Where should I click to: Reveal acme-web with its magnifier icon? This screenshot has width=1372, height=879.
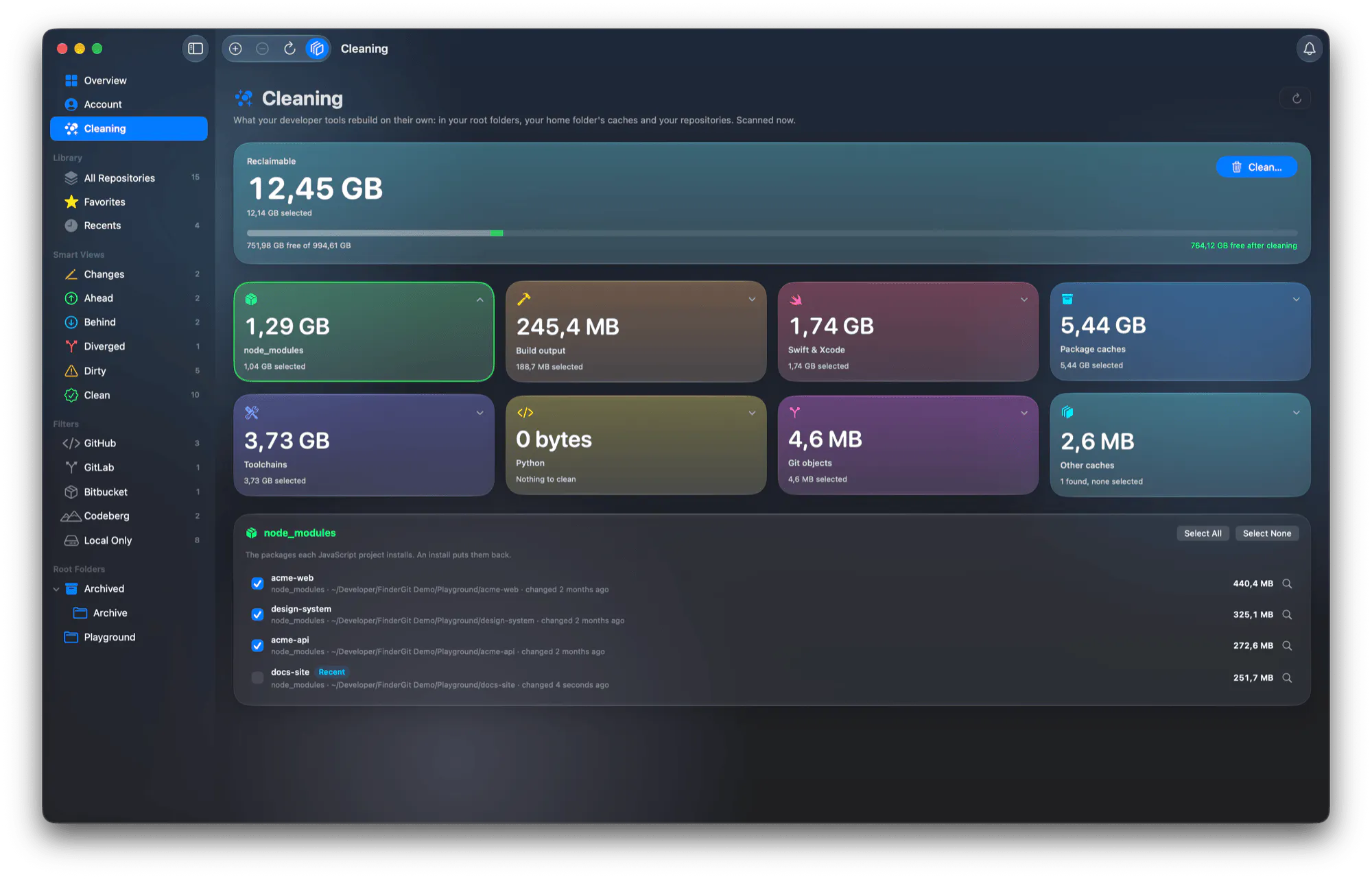click(x=1287, y=583)
